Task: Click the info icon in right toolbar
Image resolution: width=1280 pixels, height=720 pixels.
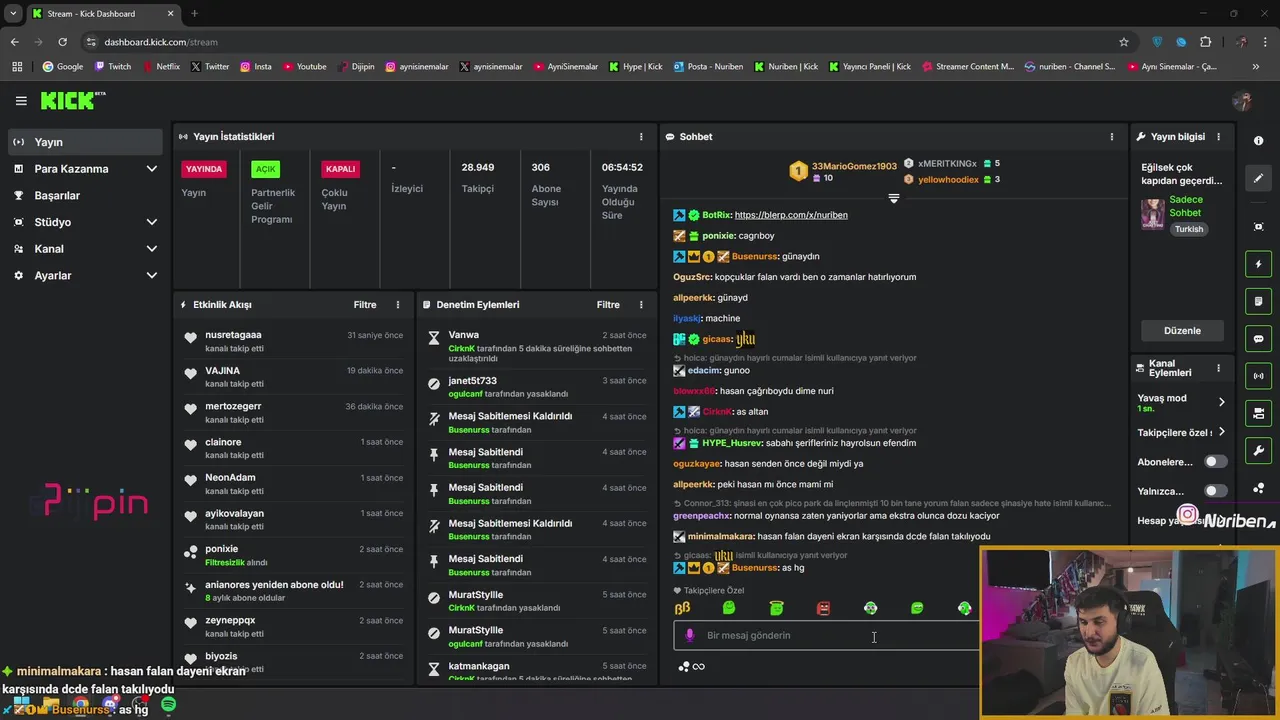Action: point(1258,141)
